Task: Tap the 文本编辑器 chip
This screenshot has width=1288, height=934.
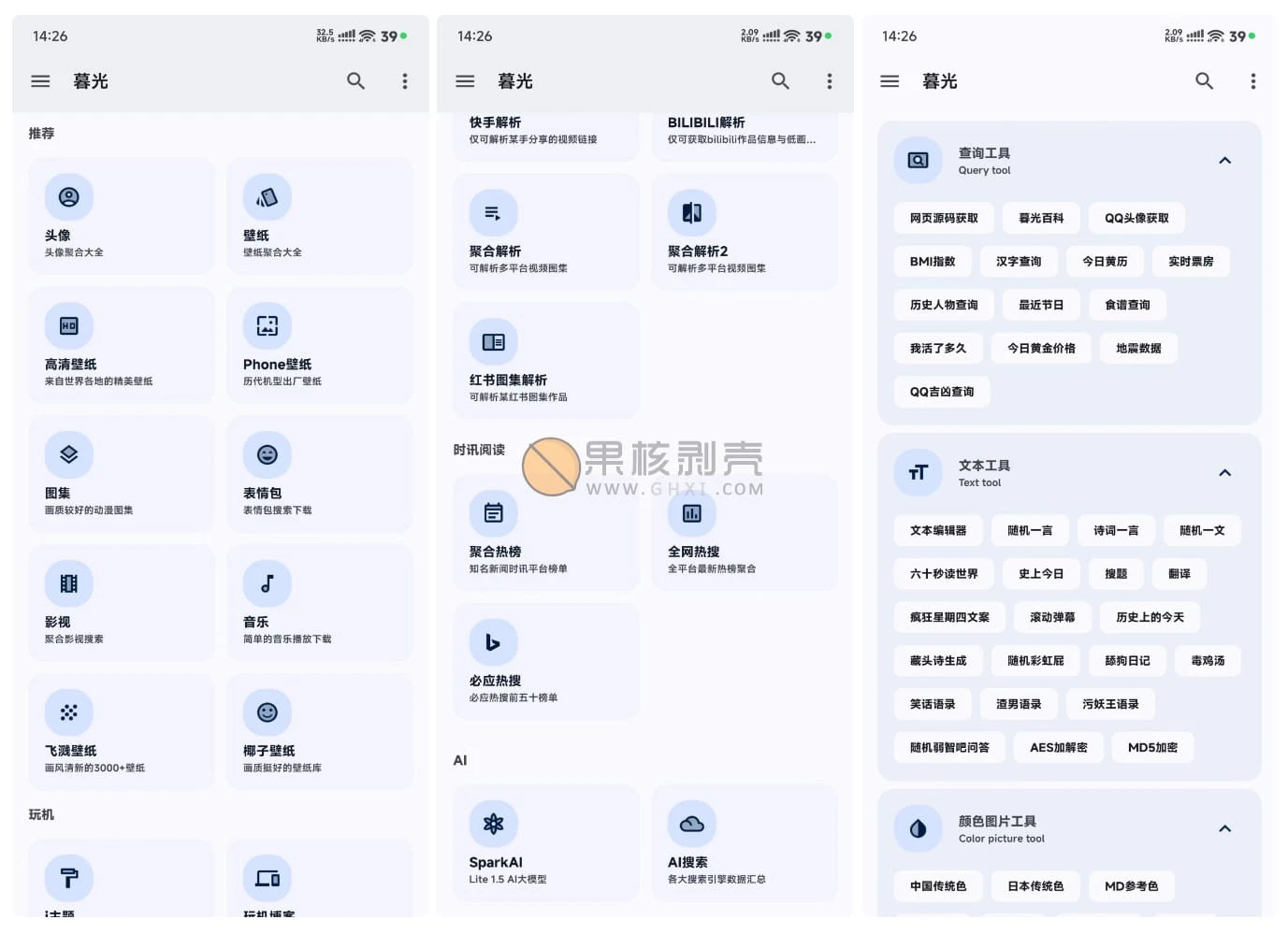Action: [938, 530]
